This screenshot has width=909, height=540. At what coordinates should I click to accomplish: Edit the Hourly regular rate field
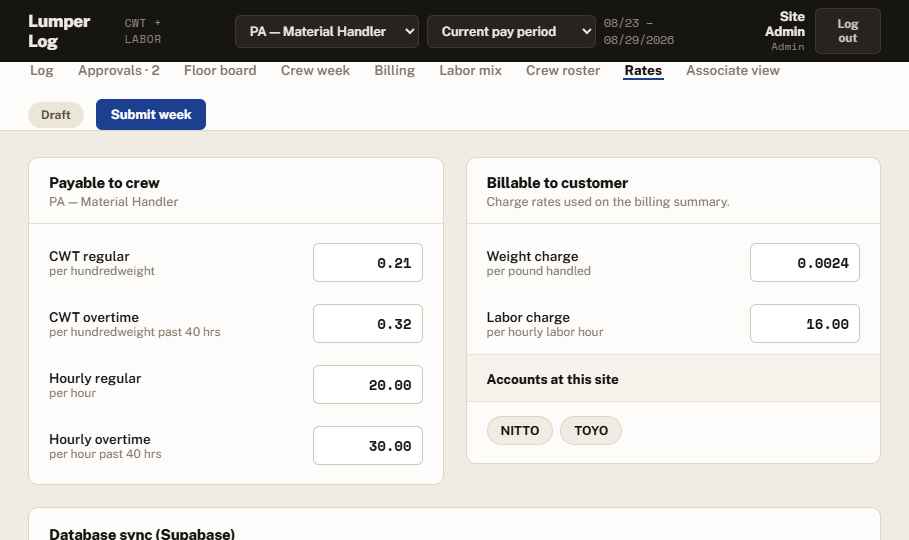point(368,385)
